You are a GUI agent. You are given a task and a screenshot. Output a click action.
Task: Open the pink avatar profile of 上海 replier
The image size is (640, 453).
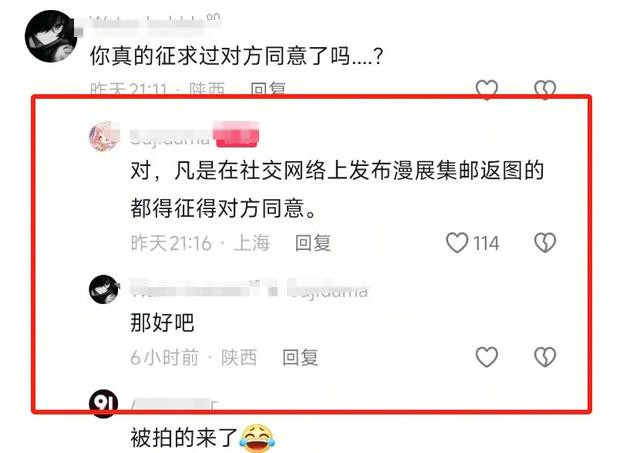click(x=104, y=136)
